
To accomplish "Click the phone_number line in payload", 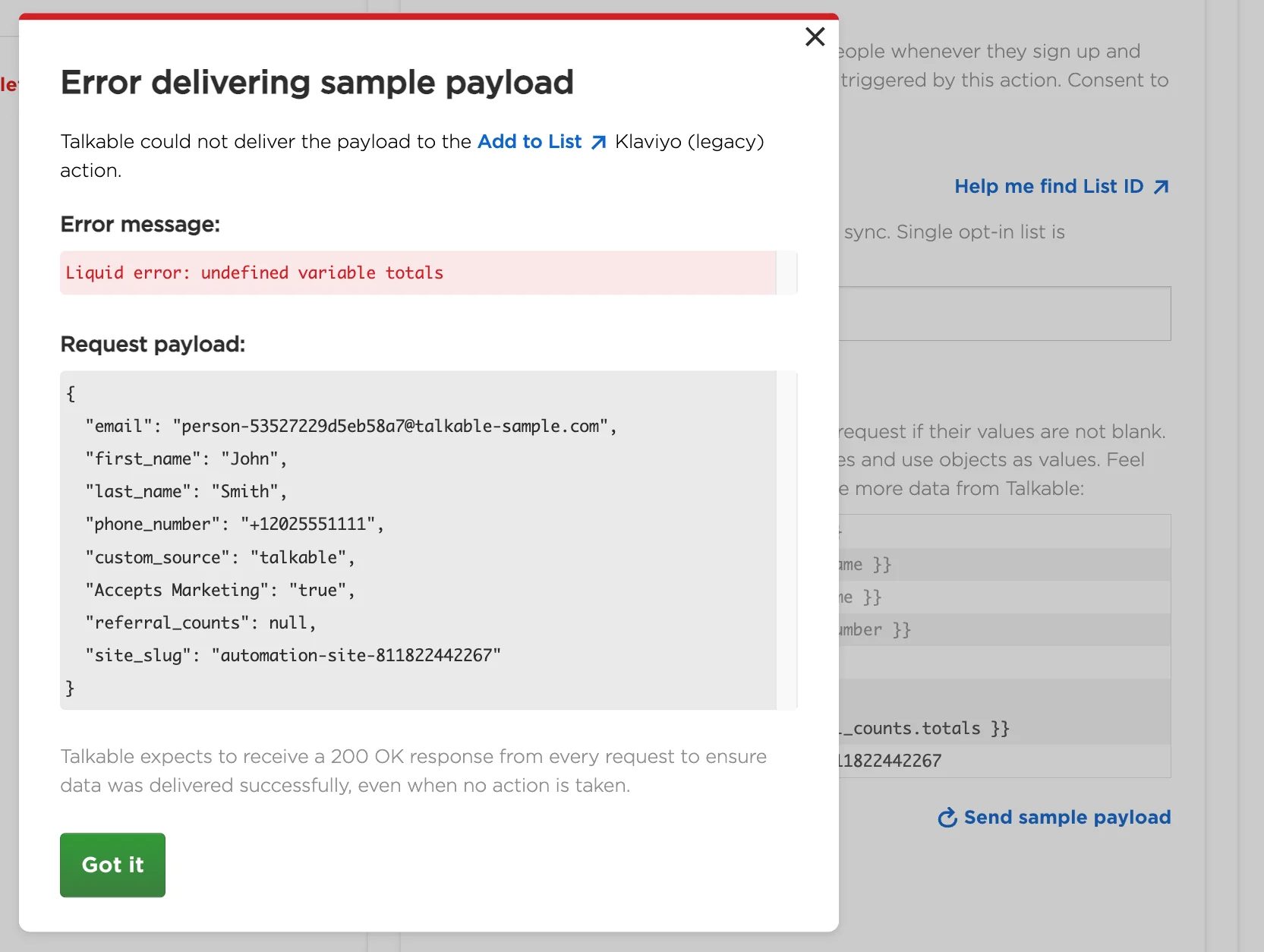I will coord(235,525).
